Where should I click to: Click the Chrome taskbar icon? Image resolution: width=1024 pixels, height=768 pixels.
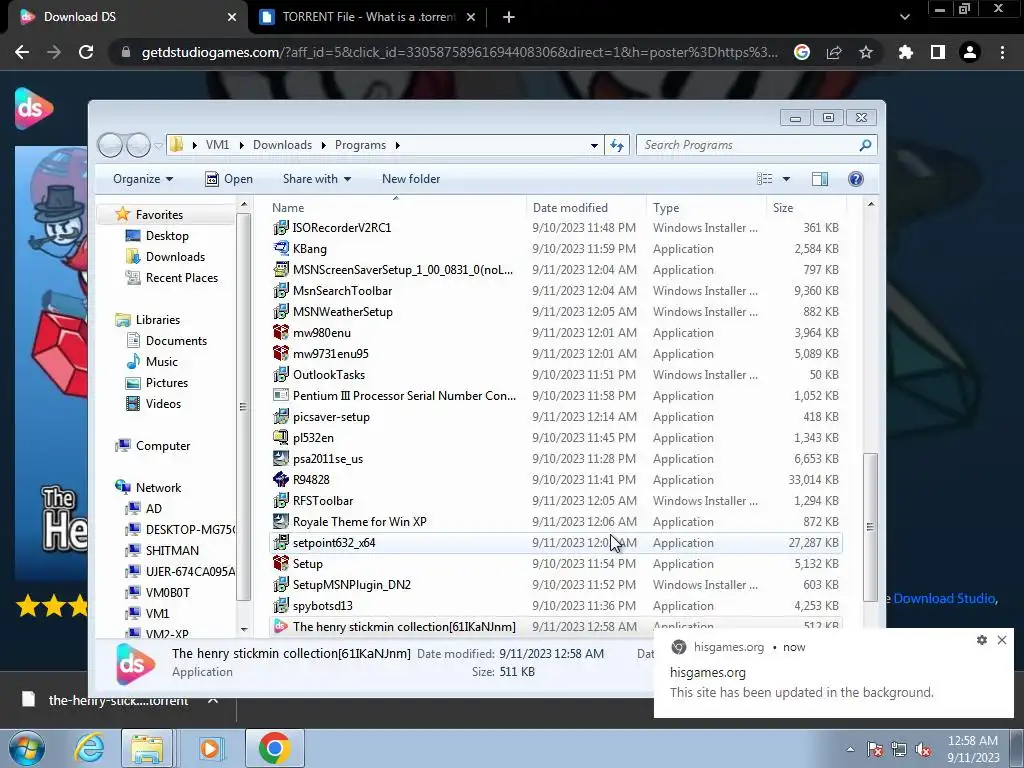(274, 748)
